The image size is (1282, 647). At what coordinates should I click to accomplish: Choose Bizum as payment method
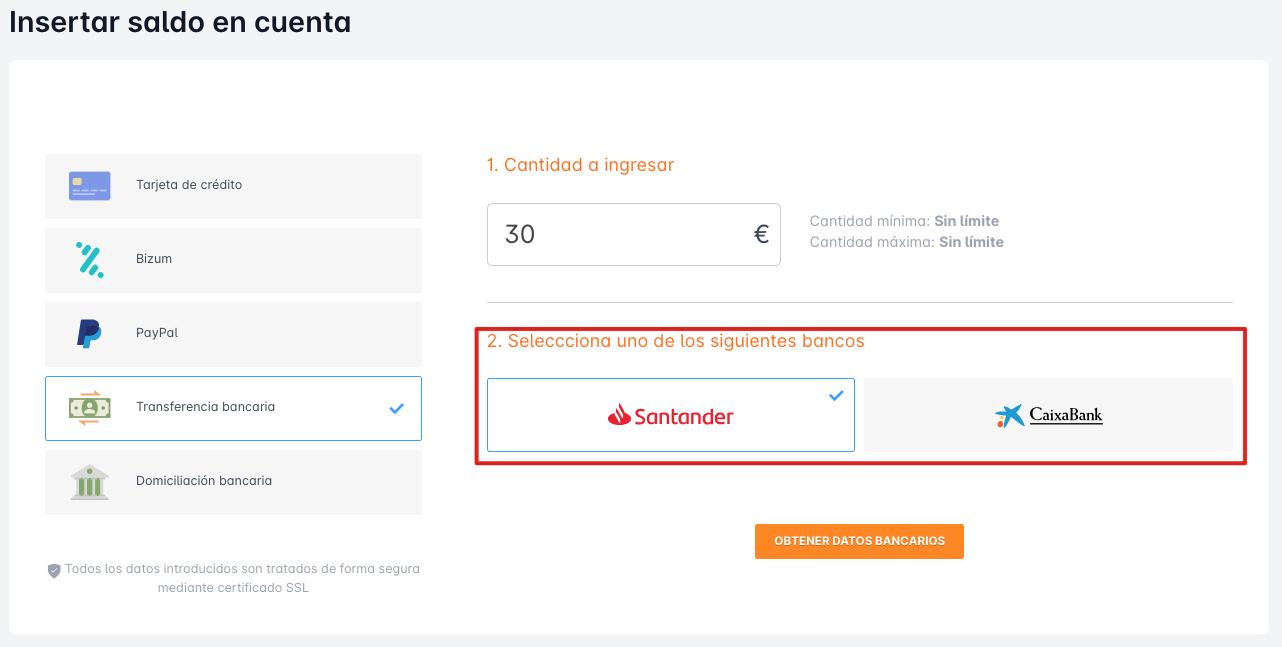233,260
